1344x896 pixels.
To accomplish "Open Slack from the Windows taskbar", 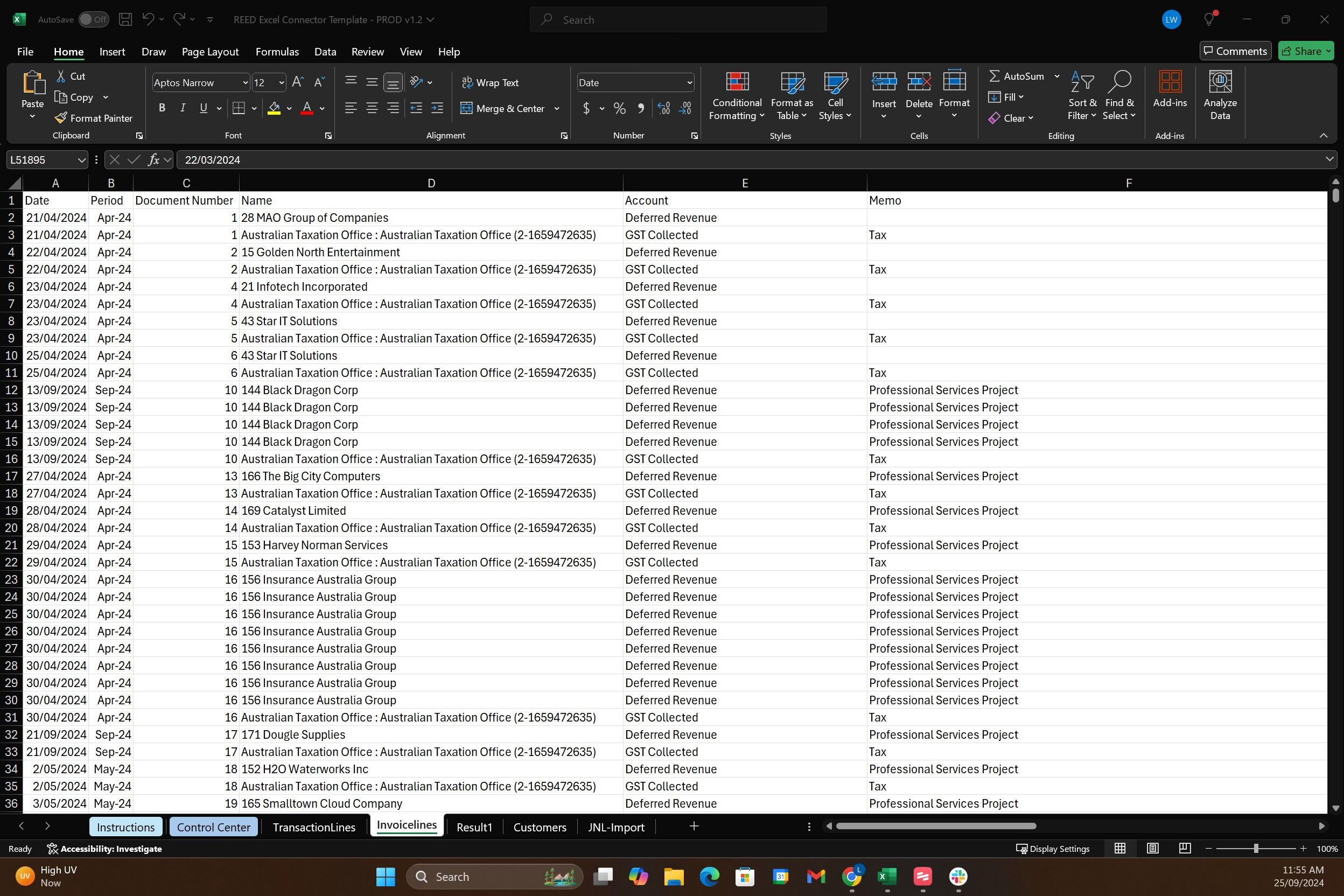I will [958, 876].
